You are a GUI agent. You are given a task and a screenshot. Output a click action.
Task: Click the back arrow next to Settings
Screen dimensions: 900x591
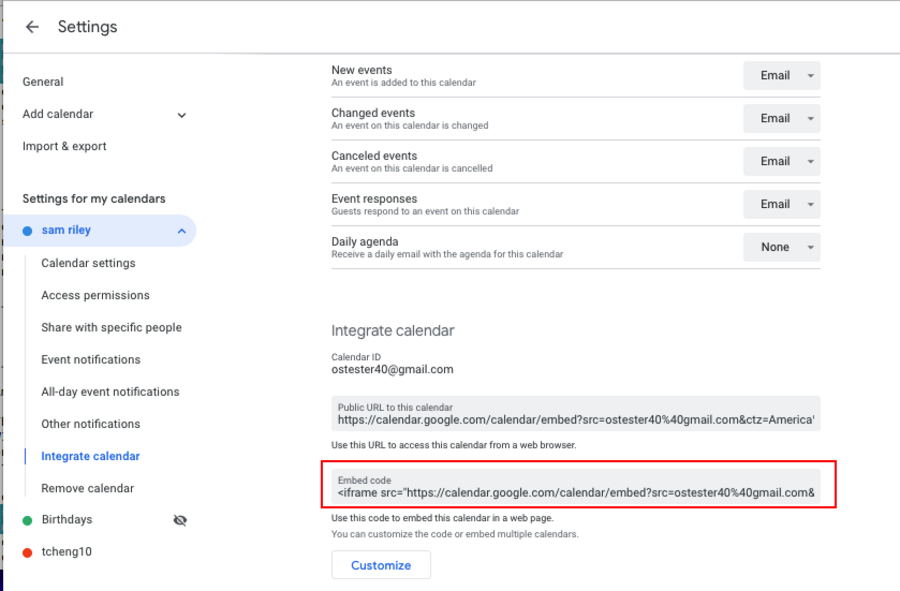[x=32, y=27]
